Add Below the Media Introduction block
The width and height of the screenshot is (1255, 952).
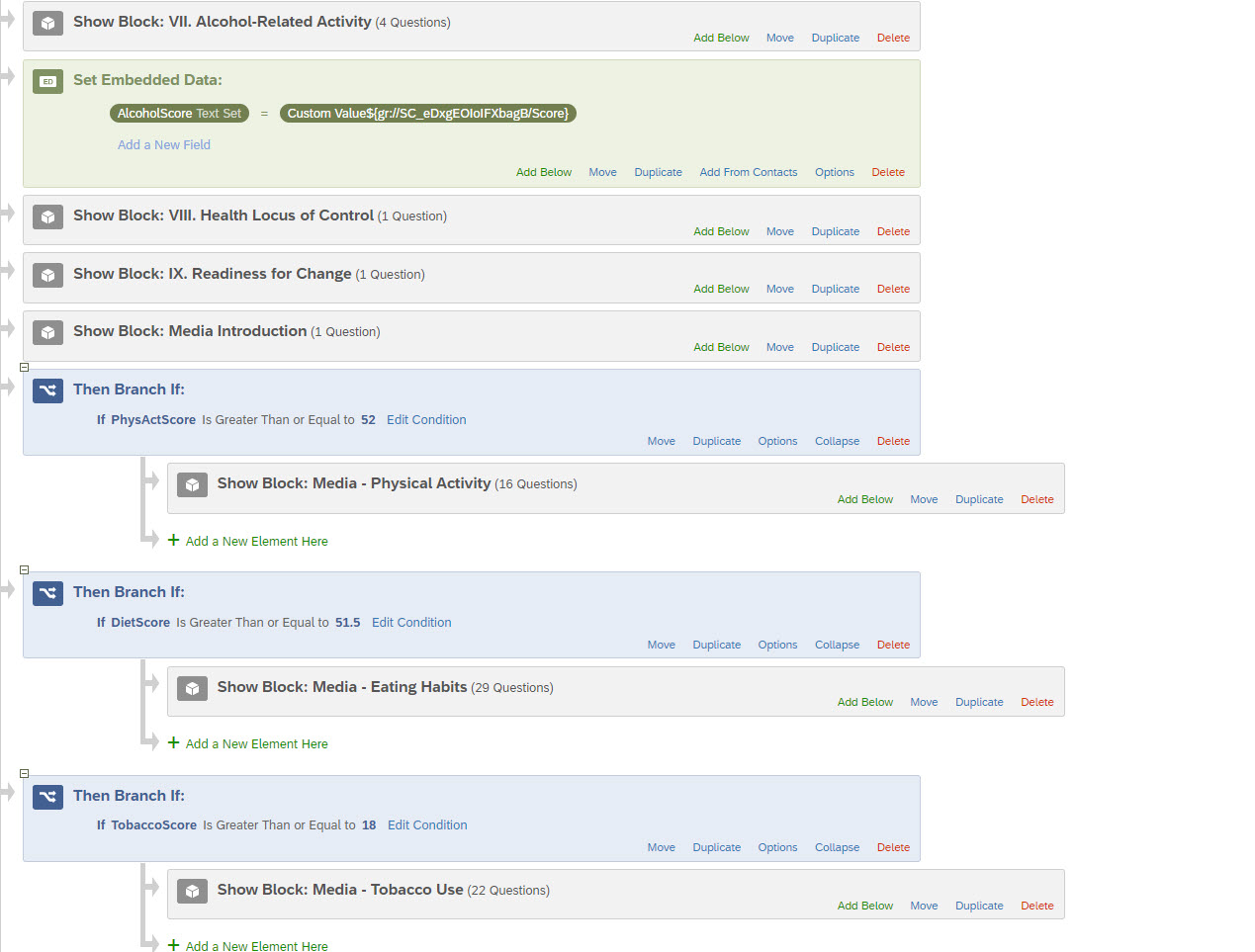point(721,348)
